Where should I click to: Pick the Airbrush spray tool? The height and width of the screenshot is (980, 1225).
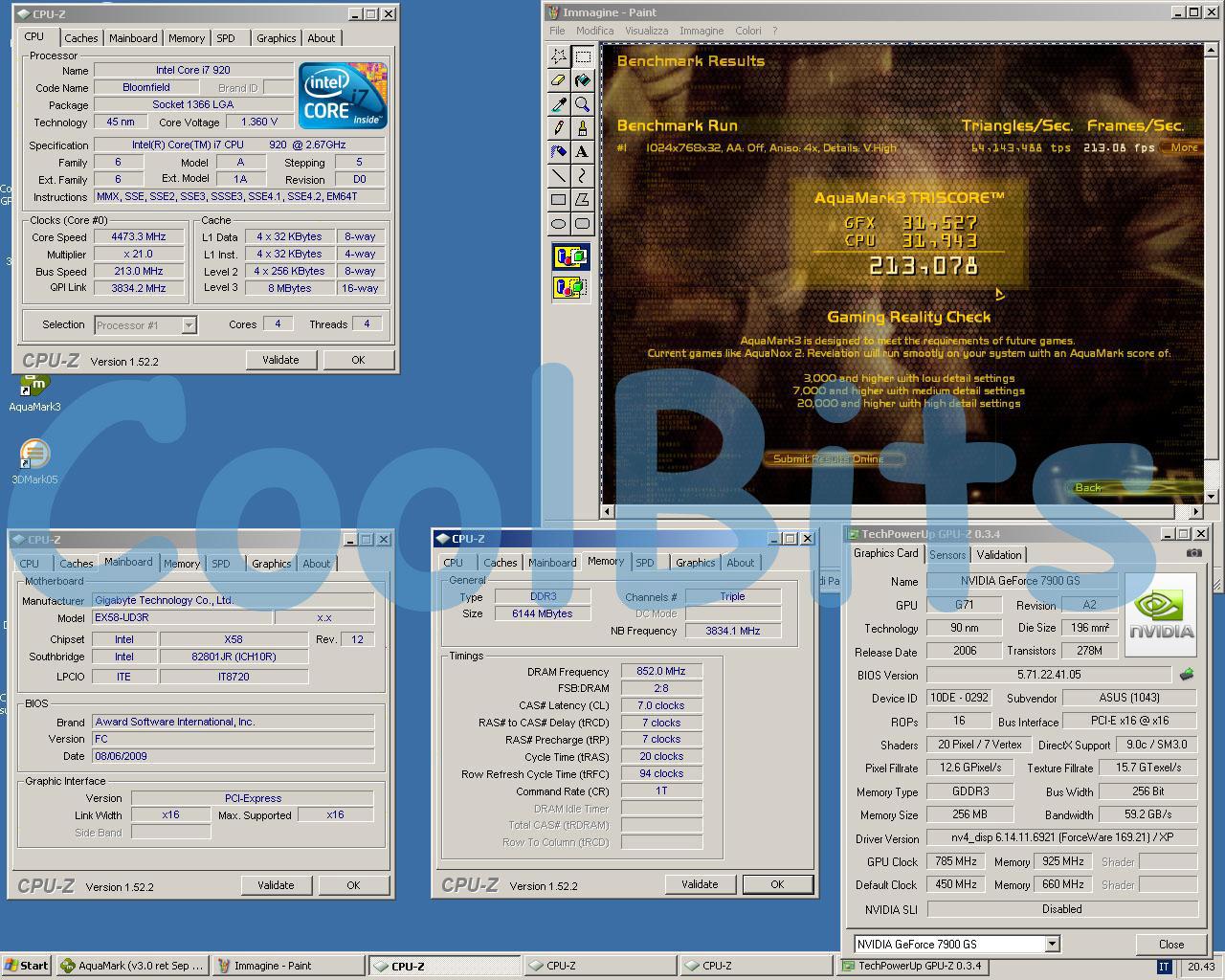coord(559,152)
